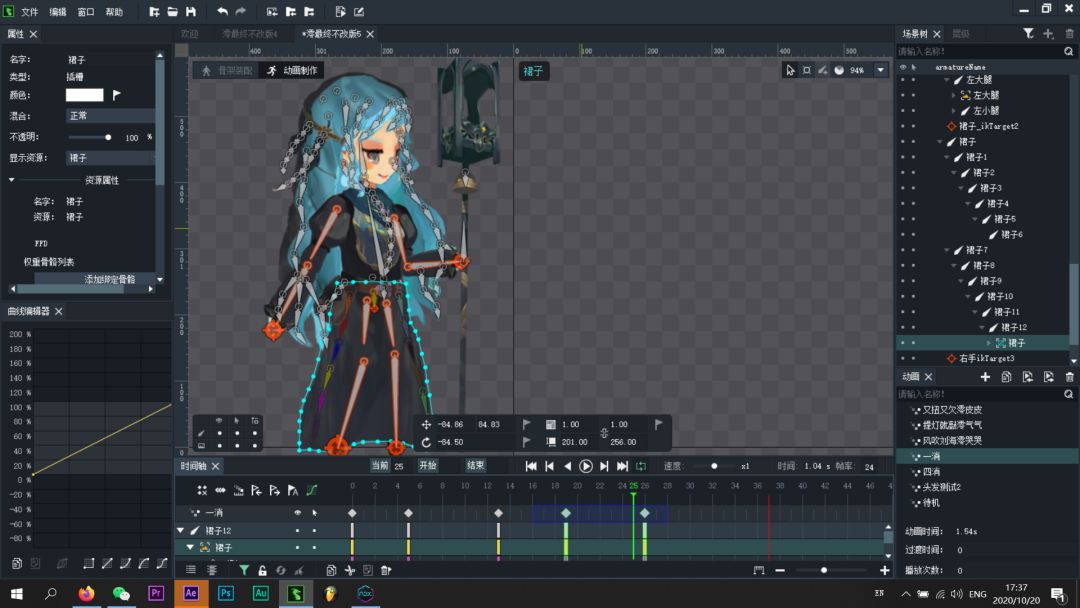The width and height of the screenshot is (1080, 608).
Task: Expand the 左小腿 bone node
Action: (x=954, y=110)
